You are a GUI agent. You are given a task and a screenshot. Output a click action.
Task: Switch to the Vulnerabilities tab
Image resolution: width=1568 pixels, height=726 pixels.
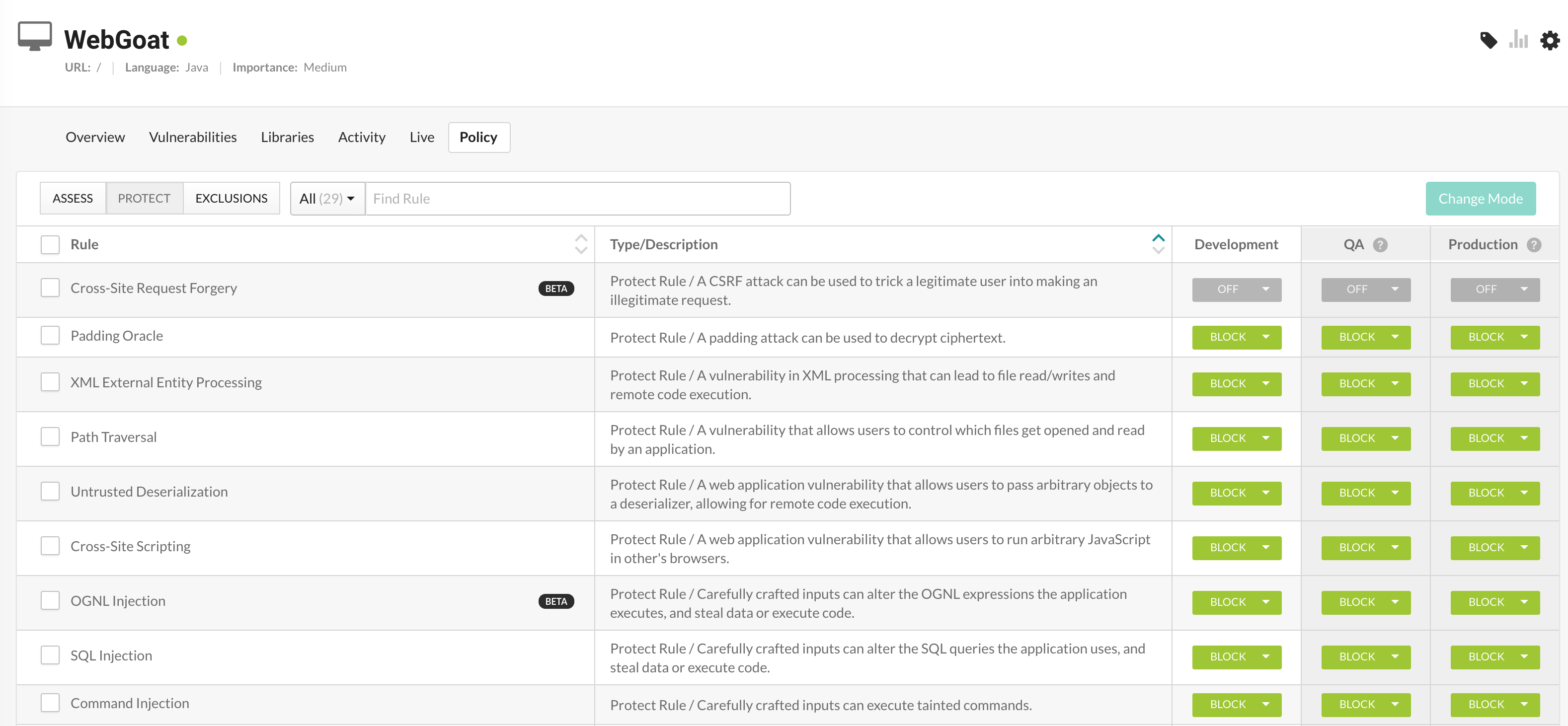click(192, 138)
